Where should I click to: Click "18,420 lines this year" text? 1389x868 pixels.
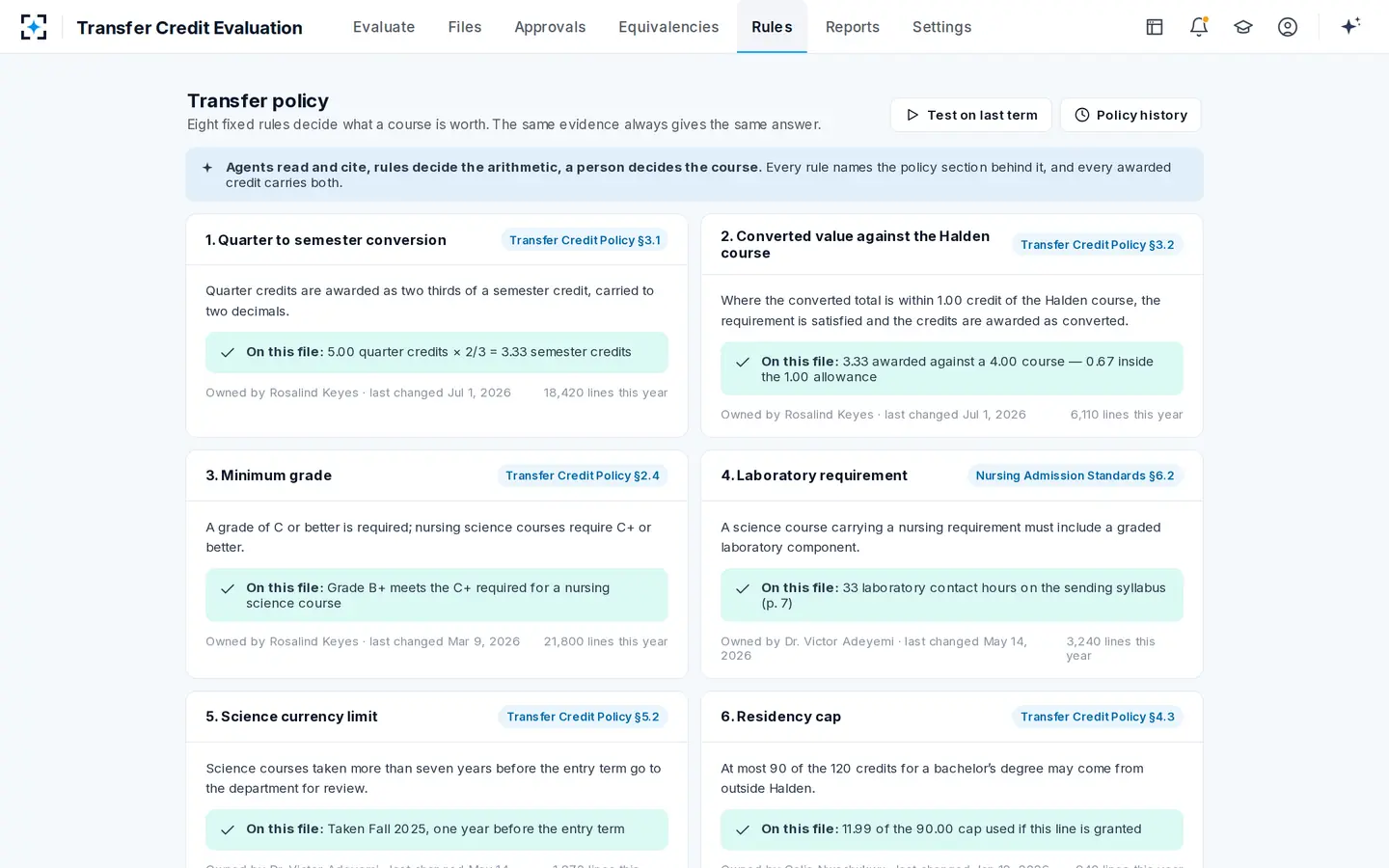[606, 393]
